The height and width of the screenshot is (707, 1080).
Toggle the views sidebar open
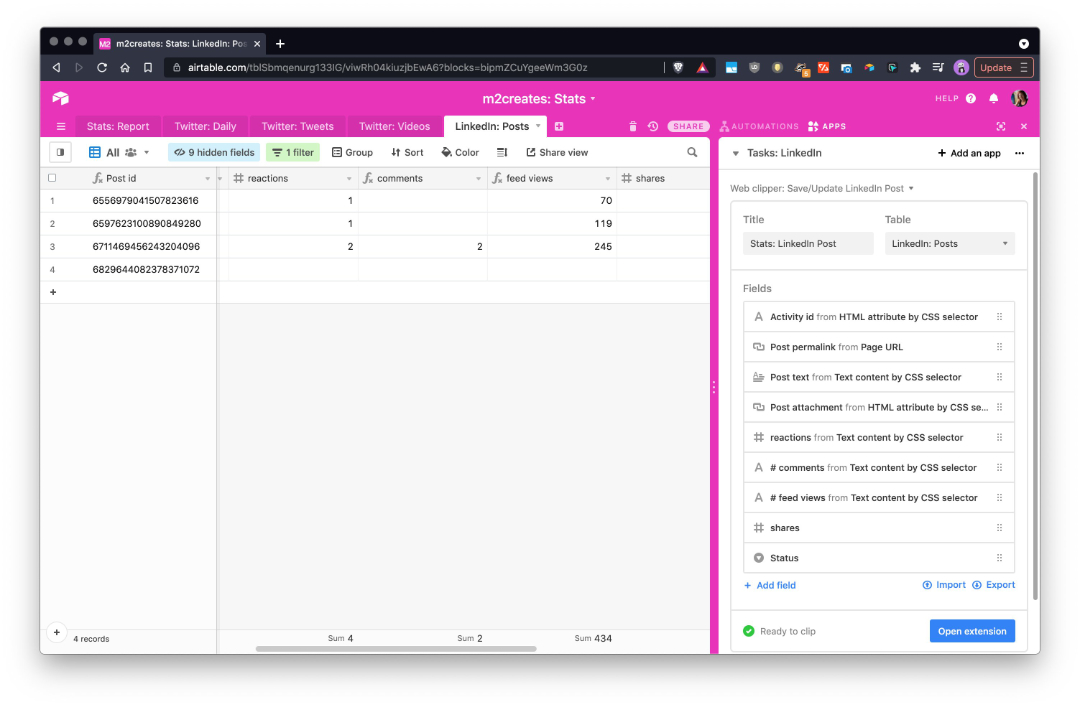57,152
